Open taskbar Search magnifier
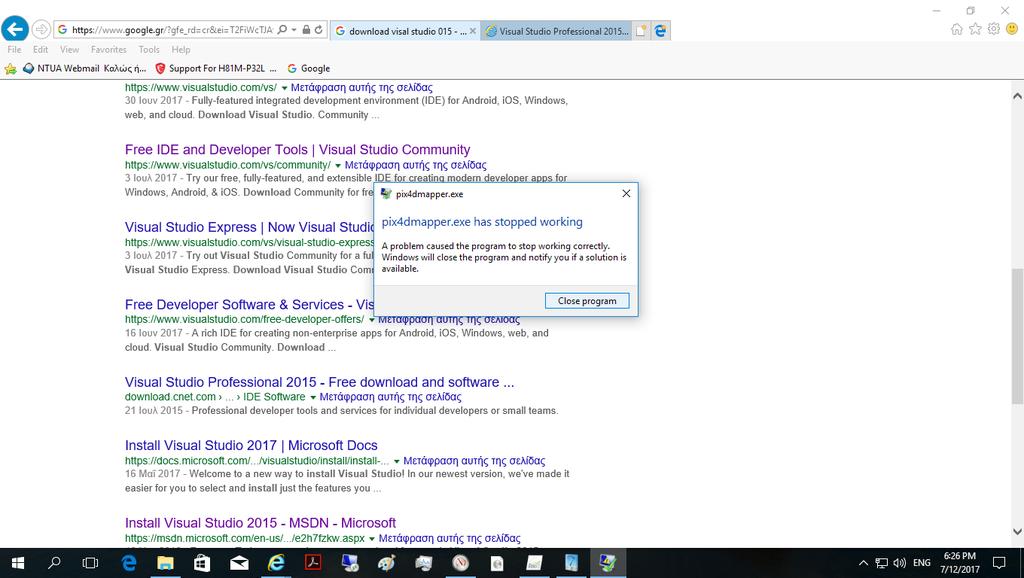Screen dimensions: 1024x578 (x=55, y=563)
